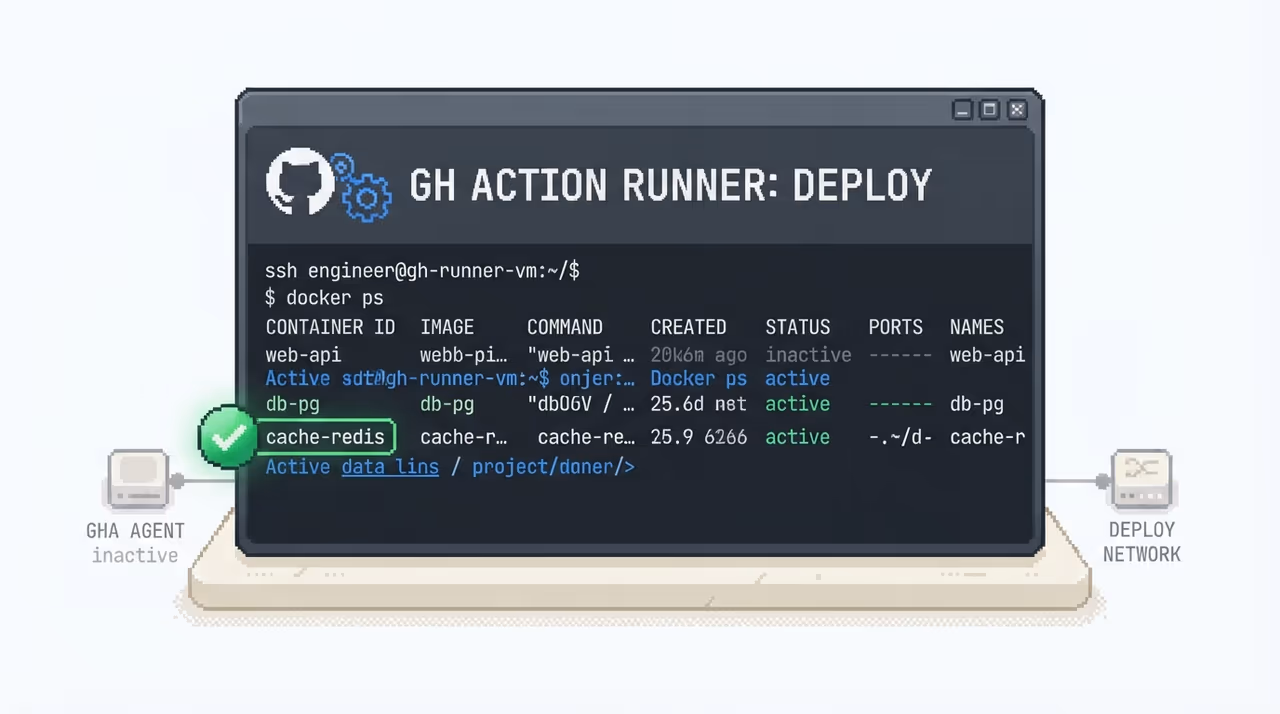Screen dimensions: 1280x714
Task: Click the 'docker ps' command line
Action: pyautogui.click(x=324, y=298)
